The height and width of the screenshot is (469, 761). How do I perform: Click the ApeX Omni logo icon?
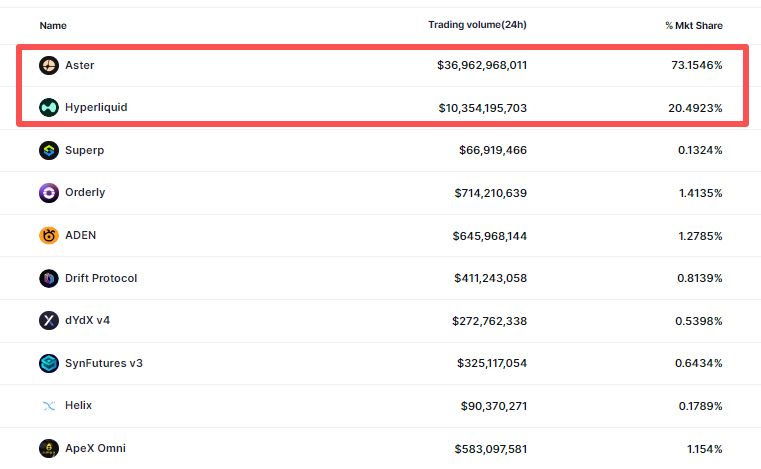coord(49,448)
